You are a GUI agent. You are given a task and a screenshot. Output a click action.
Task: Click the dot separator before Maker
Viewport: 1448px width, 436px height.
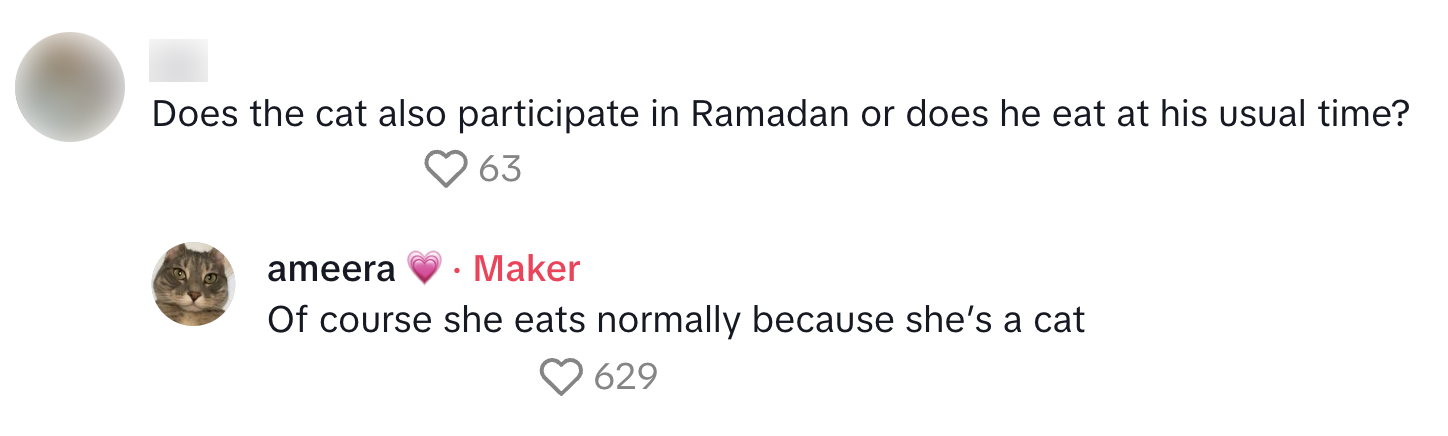[456, 268]
